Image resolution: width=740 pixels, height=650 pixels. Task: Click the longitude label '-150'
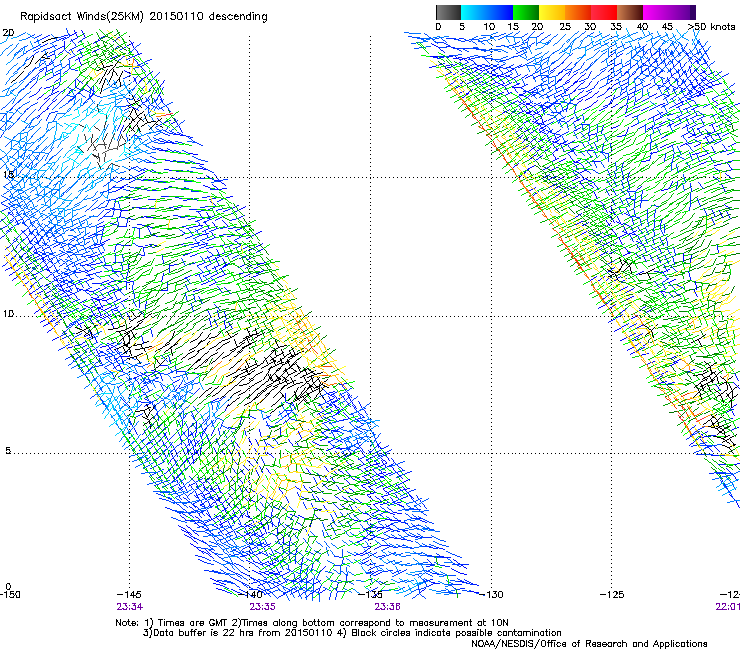pyautogui.click(x=10, y=595)
